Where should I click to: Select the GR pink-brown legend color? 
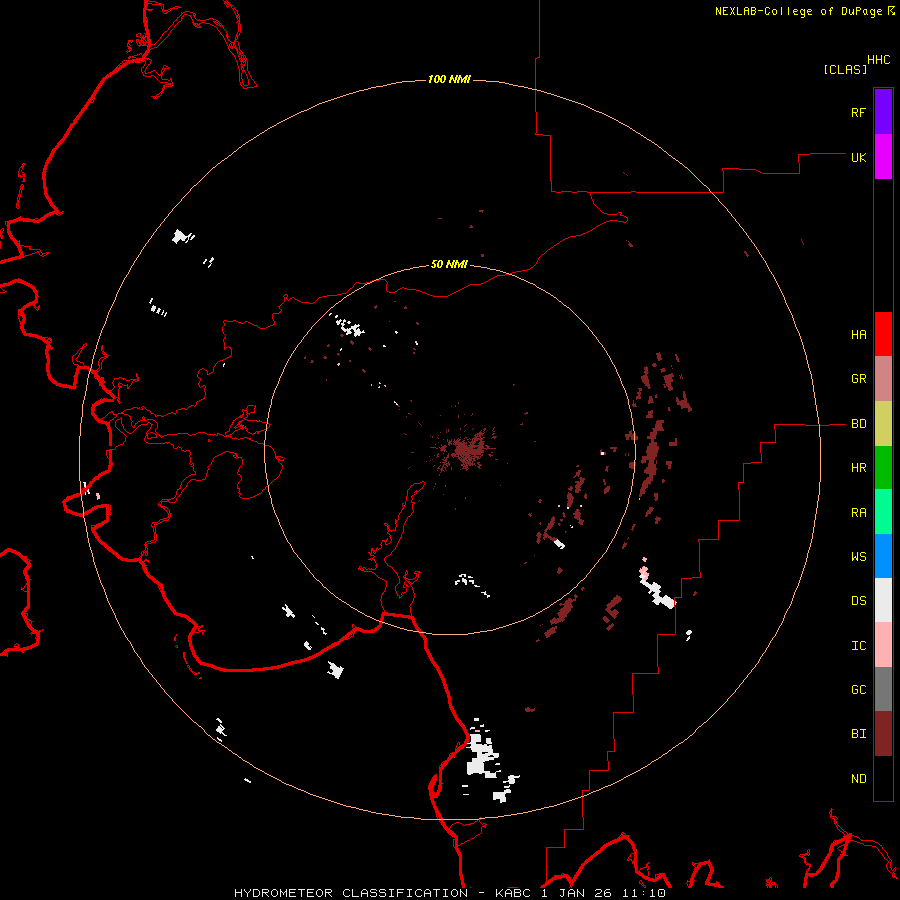(883, 379)
